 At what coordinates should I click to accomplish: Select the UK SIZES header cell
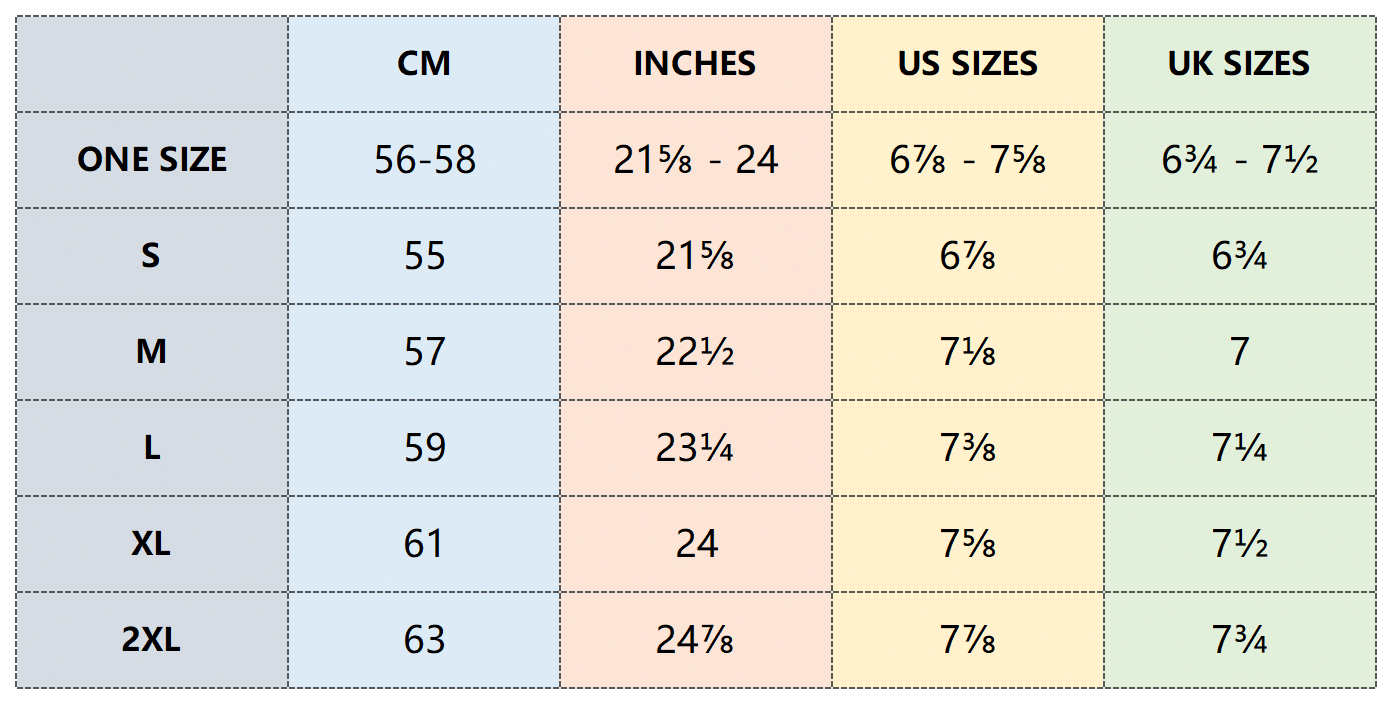click(1240, 64)
